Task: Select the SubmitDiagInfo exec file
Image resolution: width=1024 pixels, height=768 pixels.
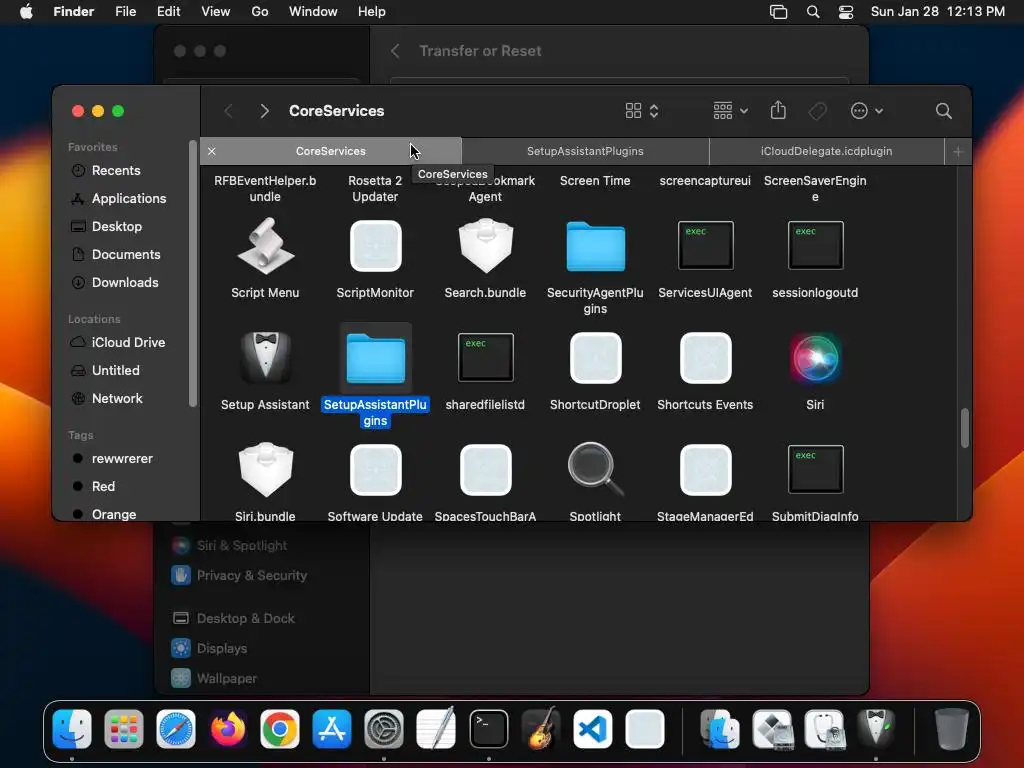Action: (x=815, y=469)
